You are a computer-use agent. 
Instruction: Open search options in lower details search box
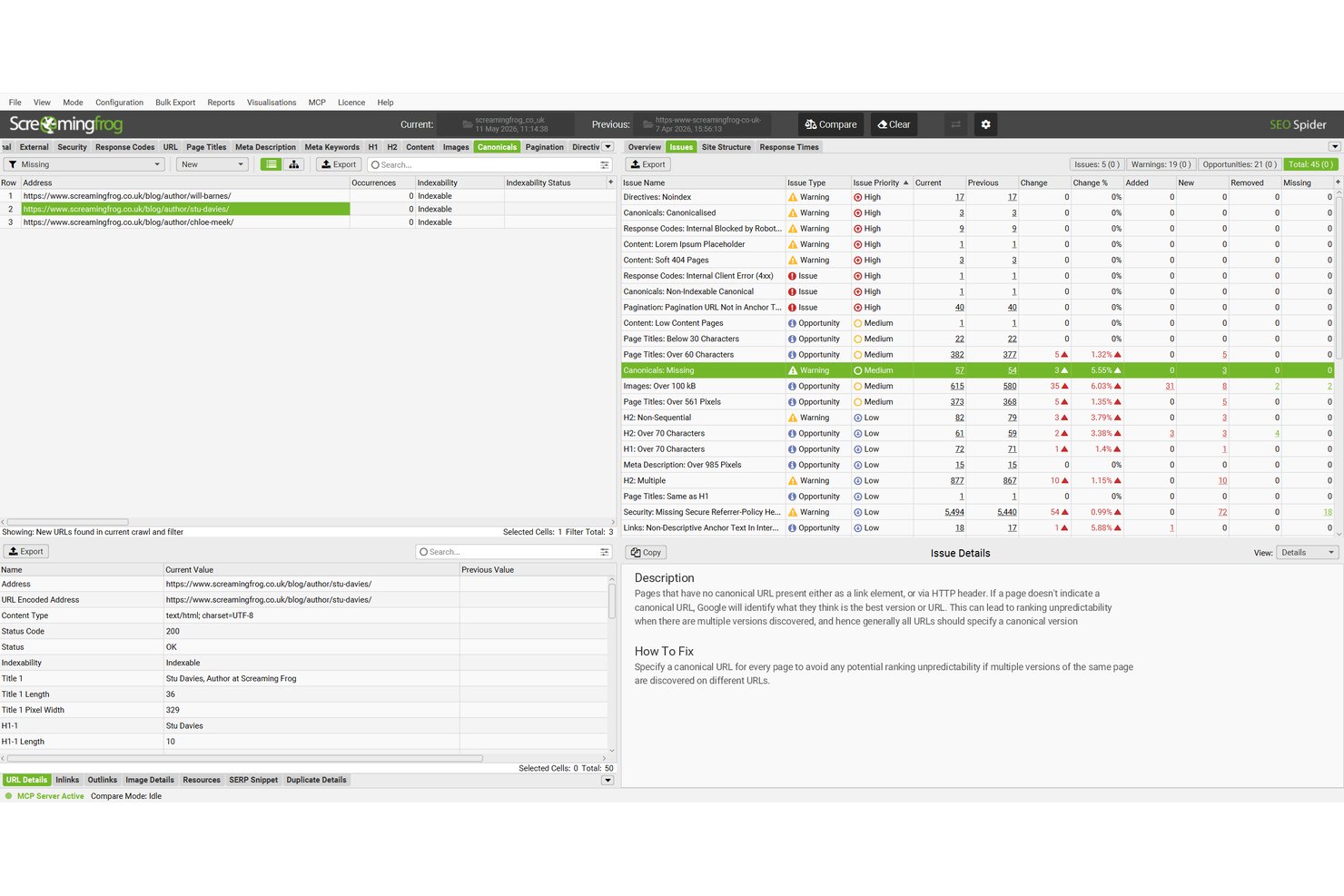coord(605,552)
